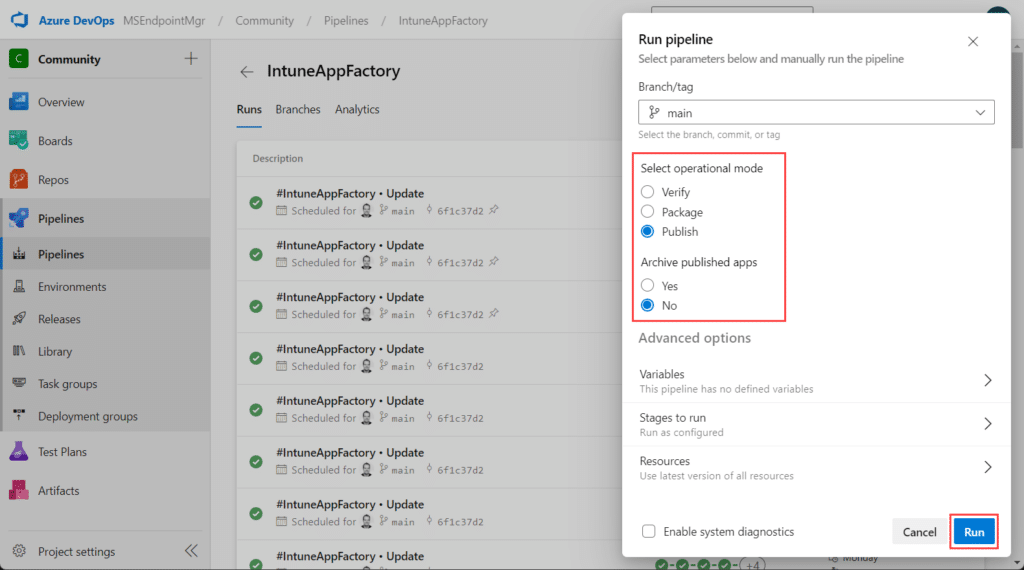Click the pin icon on the third run
The image size is (1024, 570).
(494, 313)
